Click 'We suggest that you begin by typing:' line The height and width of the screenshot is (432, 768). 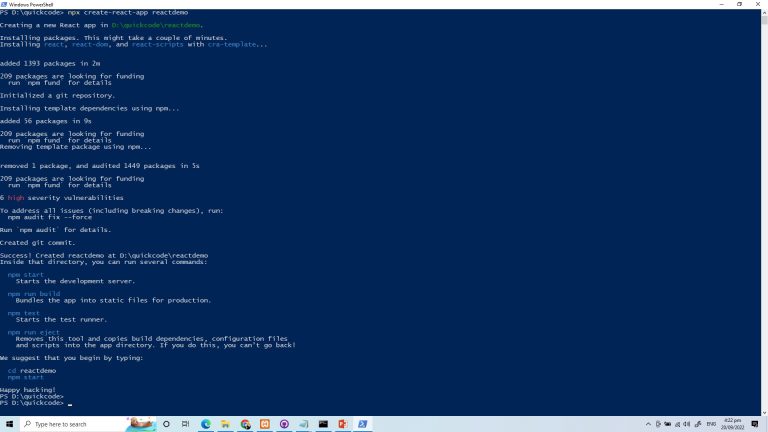tap(72, 358)
